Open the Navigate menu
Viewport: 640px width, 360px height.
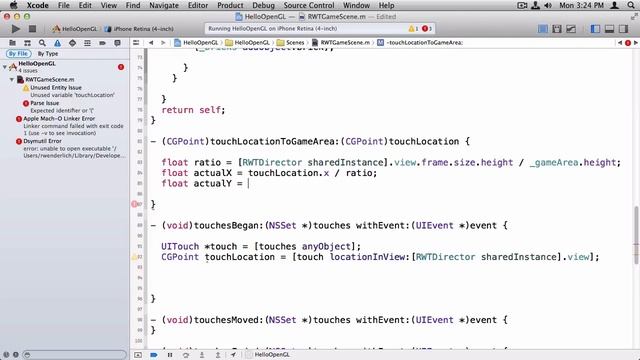pyautogui.click(x=164, y=5)
